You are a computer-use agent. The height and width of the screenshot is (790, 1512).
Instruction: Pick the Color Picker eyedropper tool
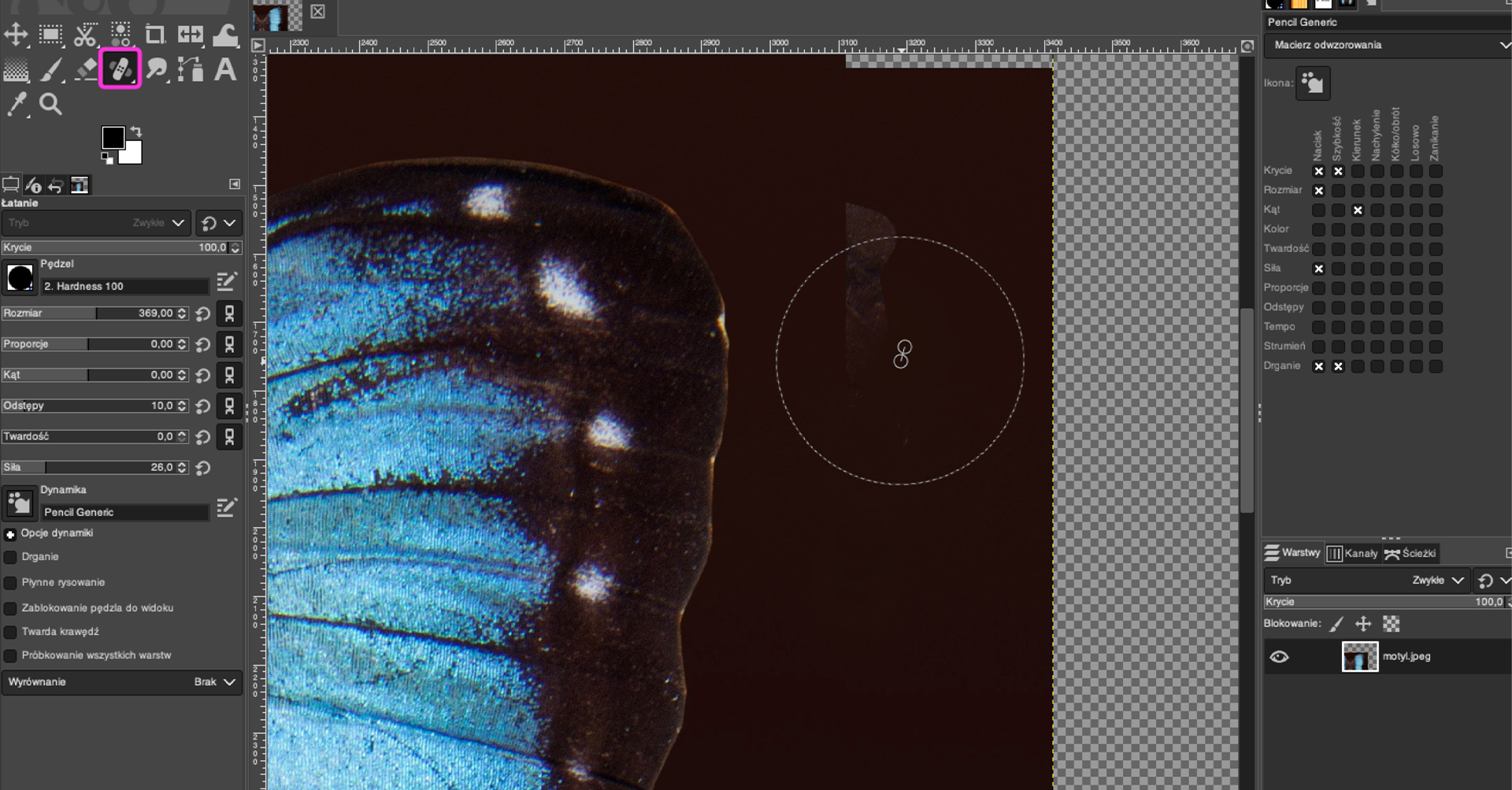[17, 104]
